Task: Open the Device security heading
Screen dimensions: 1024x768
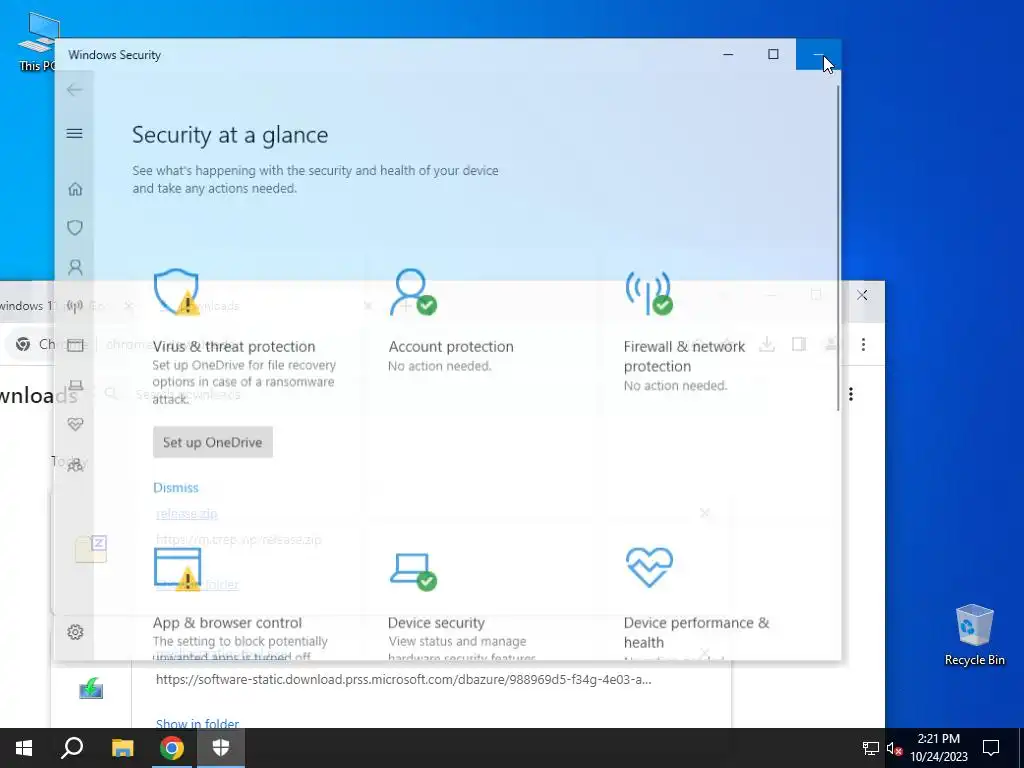Action: coord(436,622)
